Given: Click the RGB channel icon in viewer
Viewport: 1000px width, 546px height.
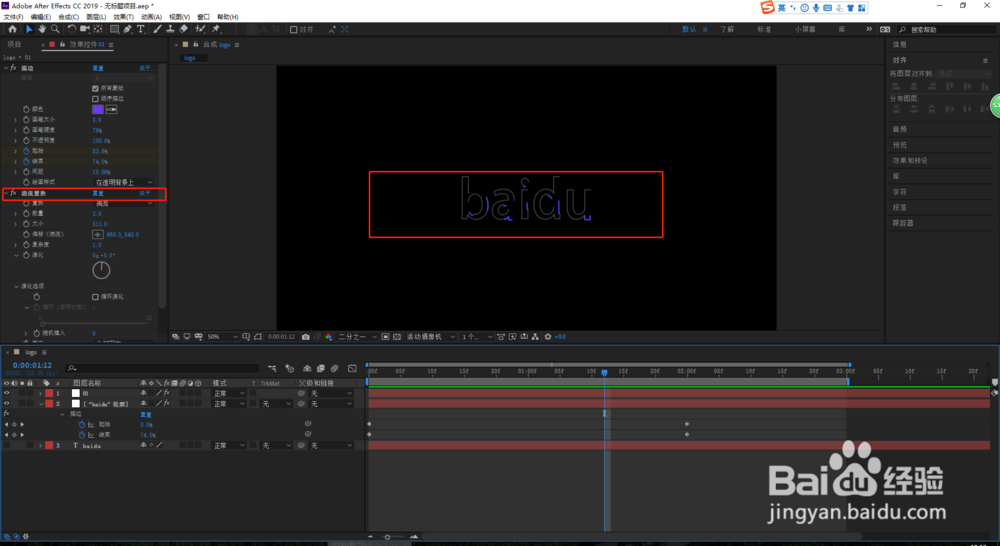Looking at the screenshot, I should point(328,337).
